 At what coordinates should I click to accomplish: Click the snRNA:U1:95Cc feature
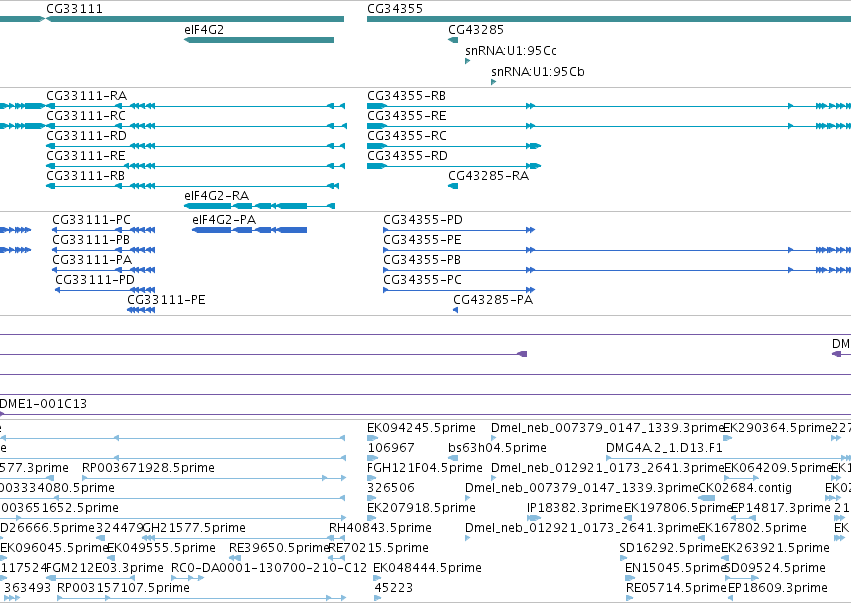(467, 61)
